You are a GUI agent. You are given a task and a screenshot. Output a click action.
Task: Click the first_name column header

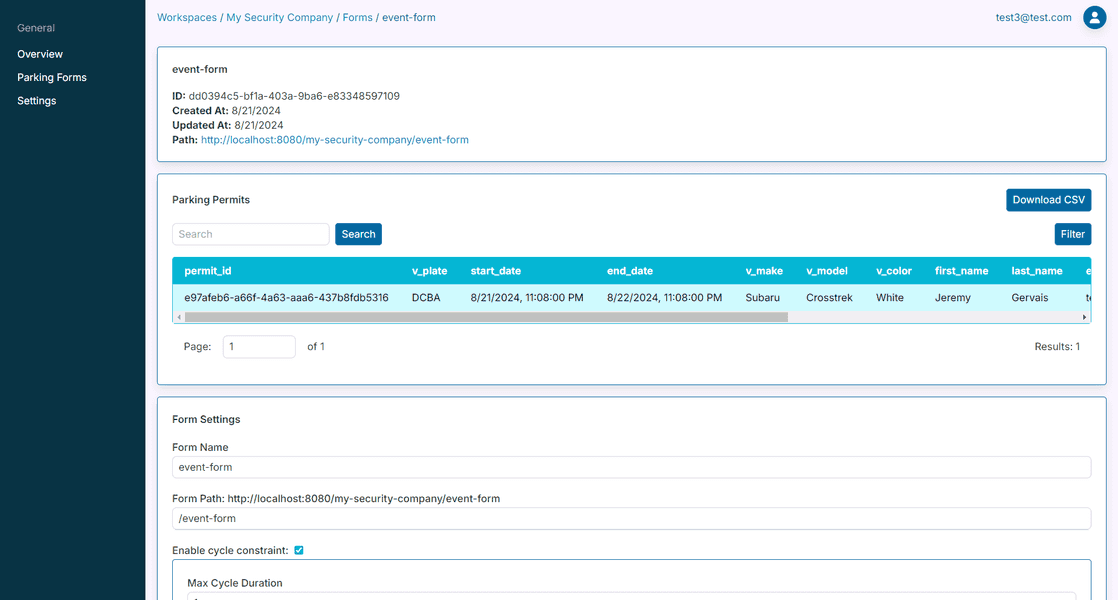961,271
